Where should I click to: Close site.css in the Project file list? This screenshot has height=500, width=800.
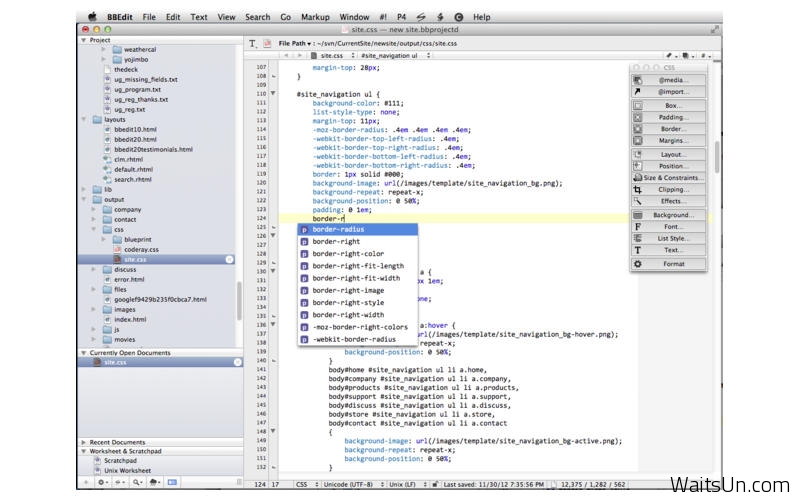pos(230,260)
